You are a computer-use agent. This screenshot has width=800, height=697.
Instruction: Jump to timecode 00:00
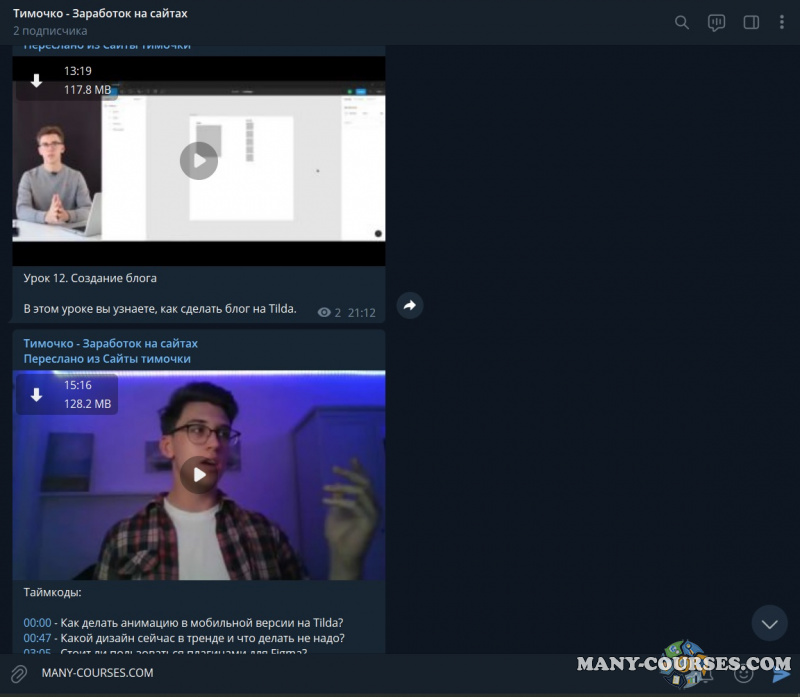(37, 623)
